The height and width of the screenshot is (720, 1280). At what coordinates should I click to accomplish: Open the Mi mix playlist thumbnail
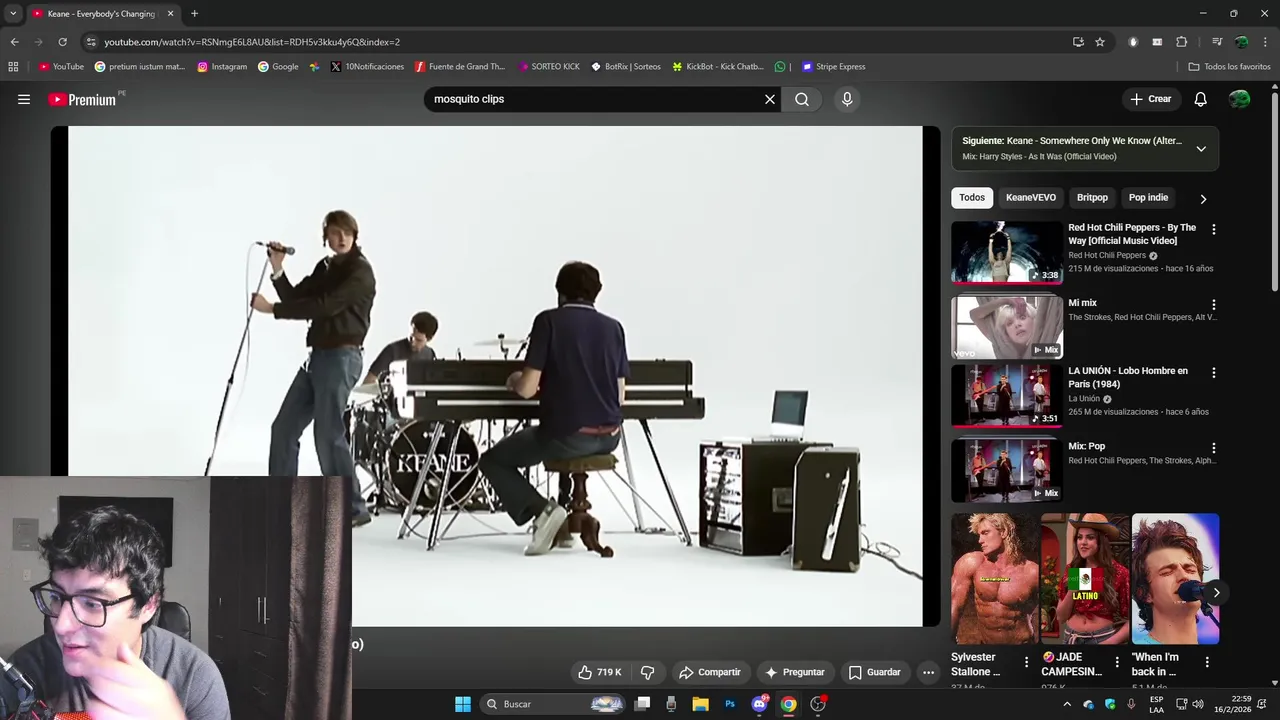pyautogui.click(x=1006, y=326)
